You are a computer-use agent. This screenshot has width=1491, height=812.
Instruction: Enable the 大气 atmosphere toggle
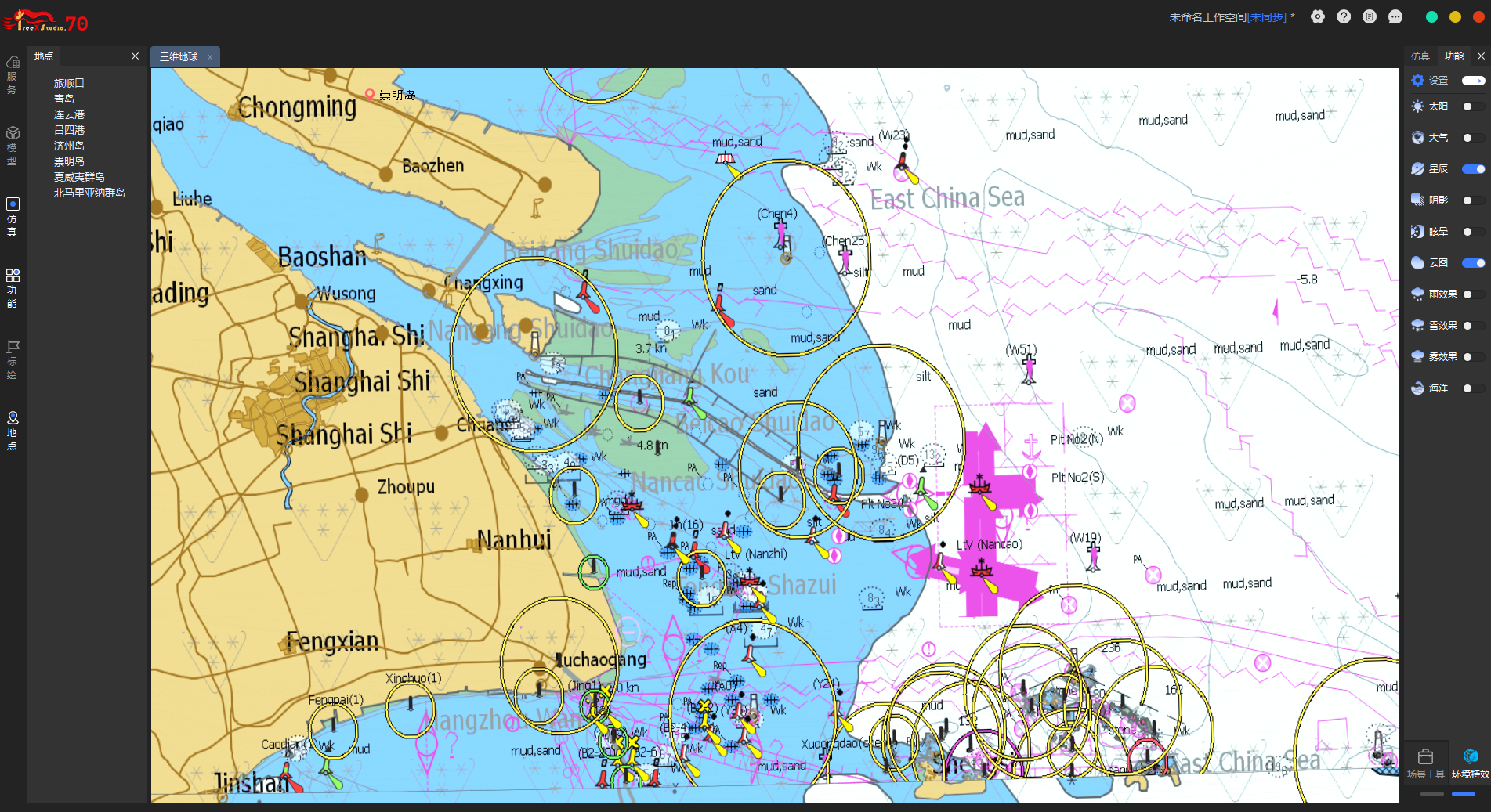[1473, 138]
